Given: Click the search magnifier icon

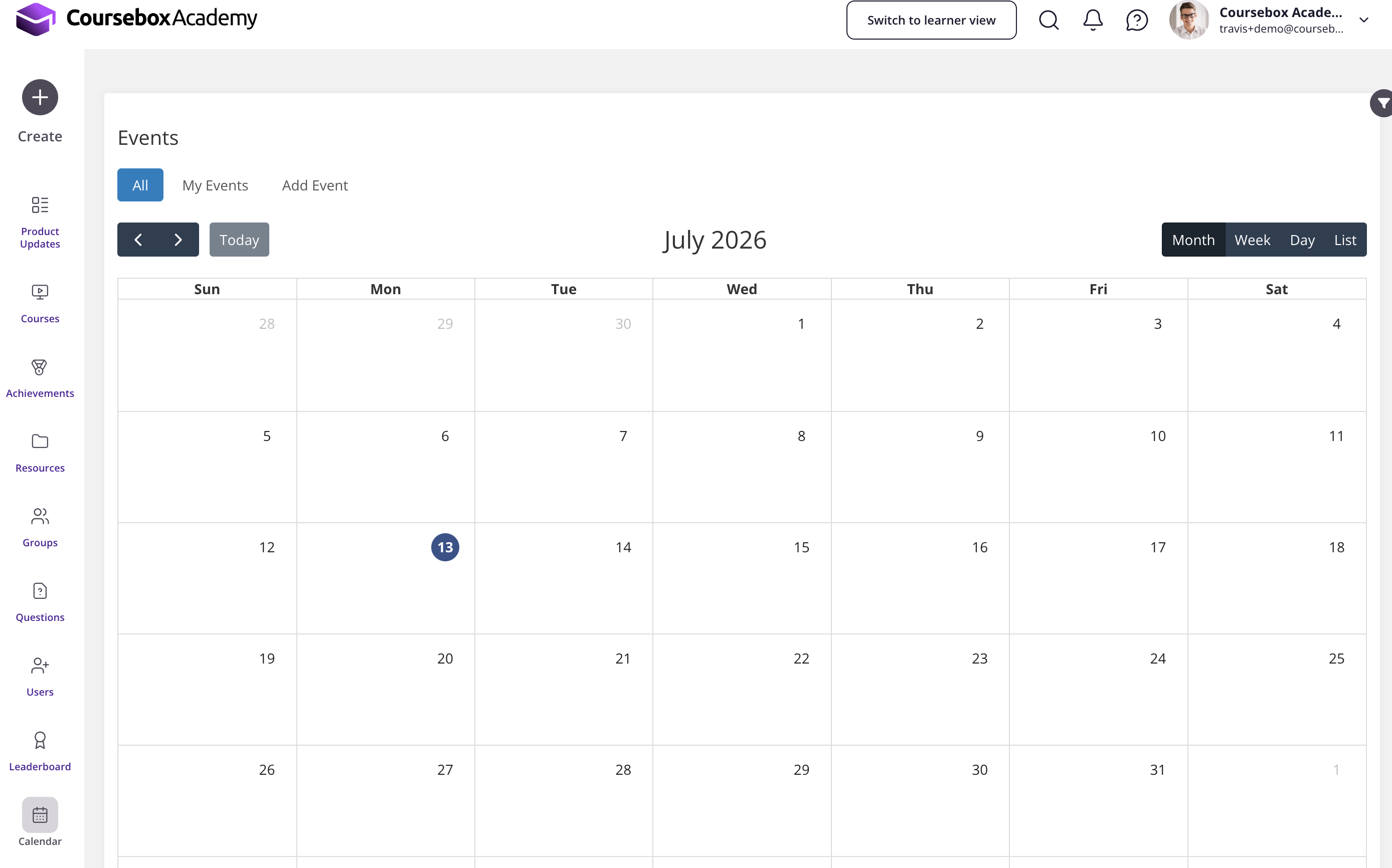Looking at the screenshot, I should 1049,20.
